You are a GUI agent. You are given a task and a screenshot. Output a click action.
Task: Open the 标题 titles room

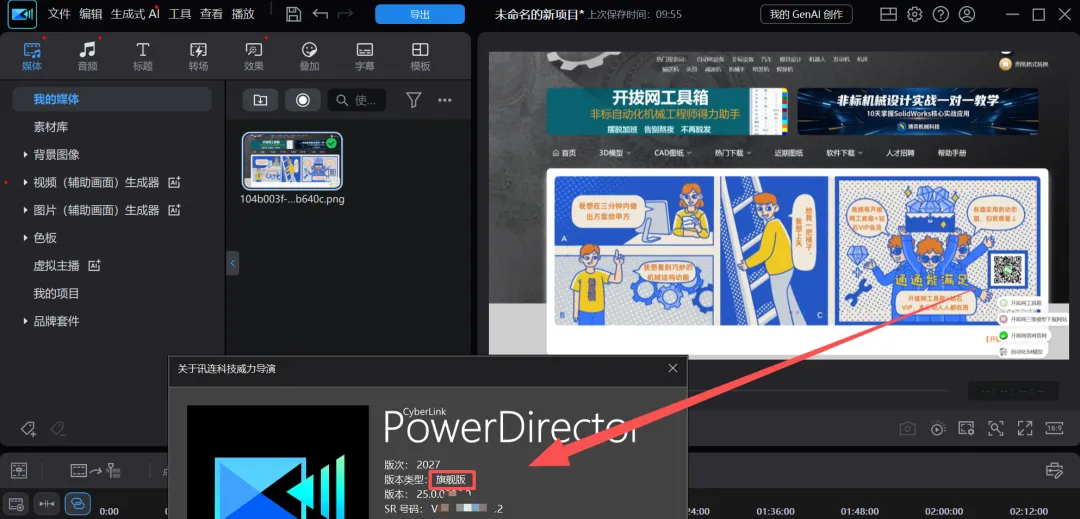tap(143, 56)
